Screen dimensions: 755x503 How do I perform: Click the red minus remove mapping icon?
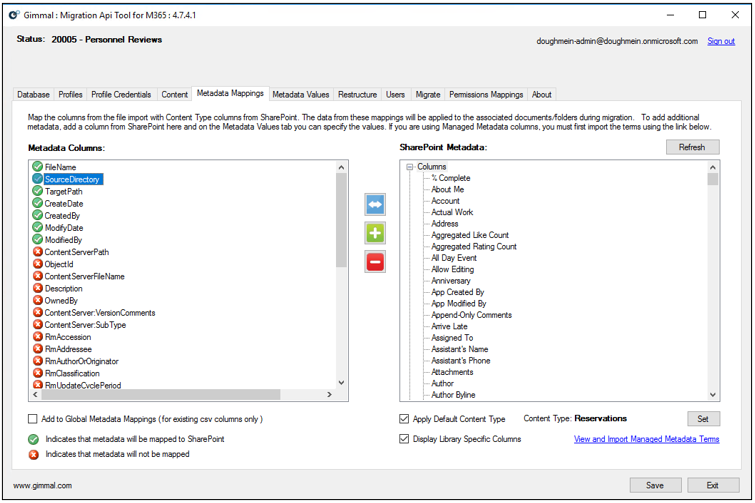pos(375,262)
